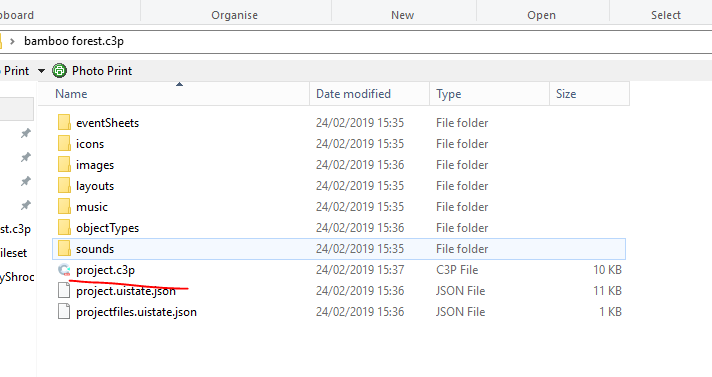Click the music folder icon

(x=64, y=207)
